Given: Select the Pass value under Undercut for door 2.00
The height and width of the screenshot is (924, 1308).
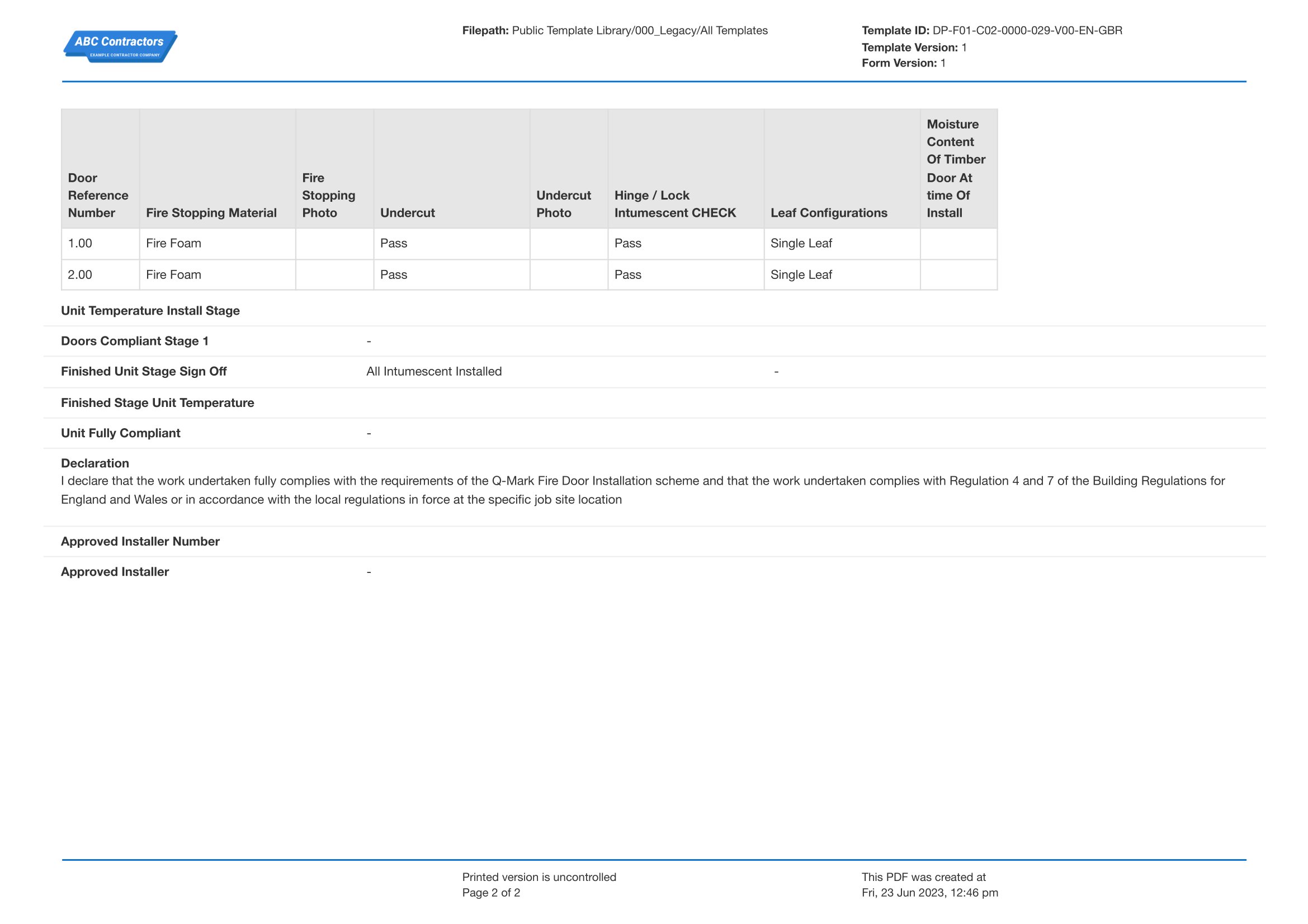Looking at the screenshot, I should click(x=393, y=274).
